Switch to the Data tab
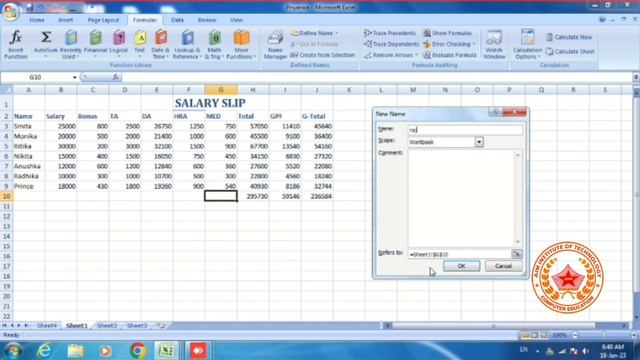The width and height of the screenshot is (640, 360). click(x=177, y=20)
